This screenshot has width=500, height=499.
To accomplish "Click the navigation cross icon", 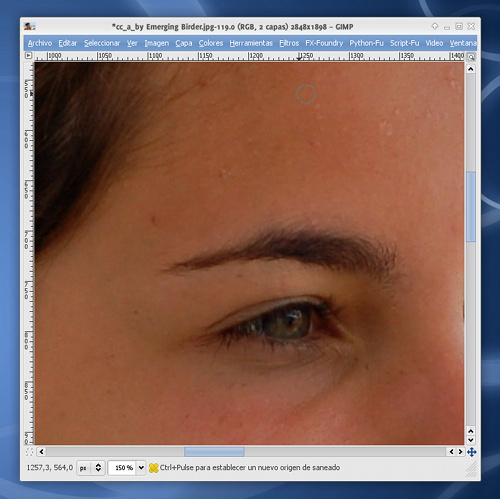I will tap(471, 452).
